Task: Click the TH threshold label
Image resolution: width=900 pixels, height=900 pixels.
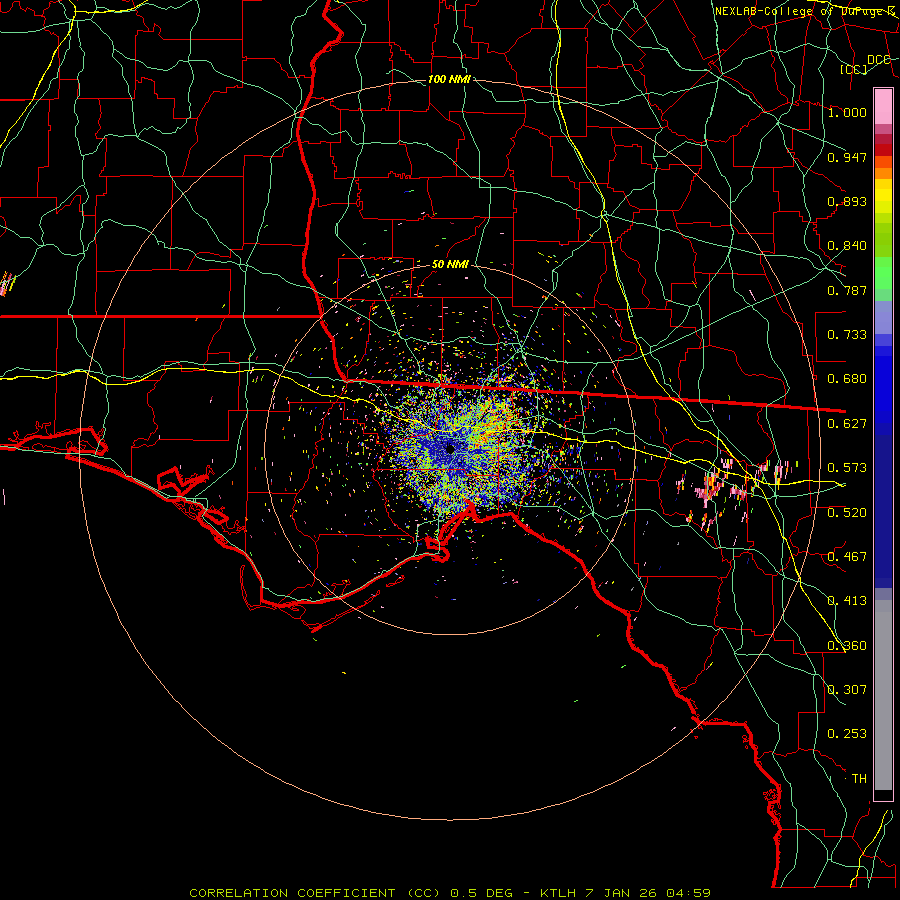Action: tap(859, 779)
